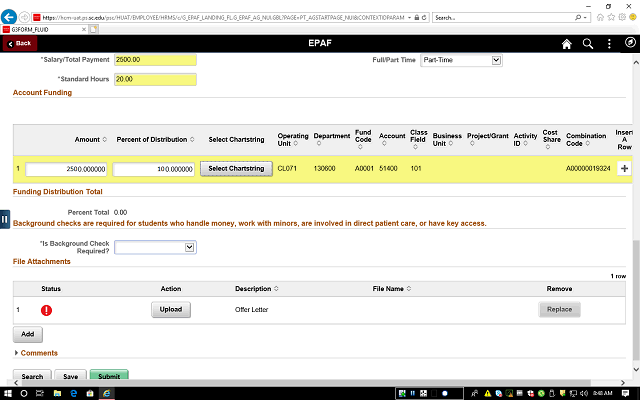640x400 pixels.
Task: Open the three-dot actions menu in header
Action: 609,44
